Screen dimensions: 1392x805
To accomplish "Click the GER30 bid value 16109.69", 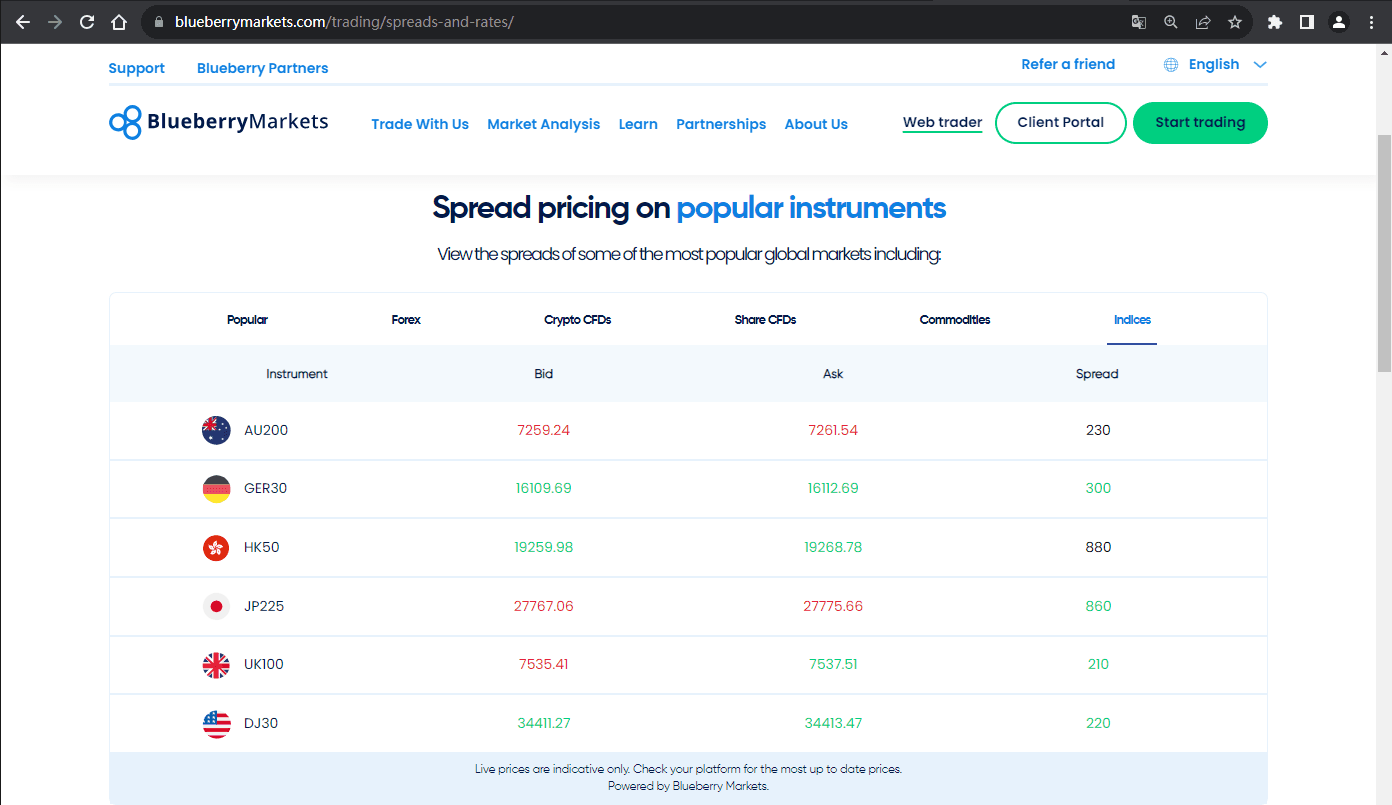I will click(x=544, y=489).
